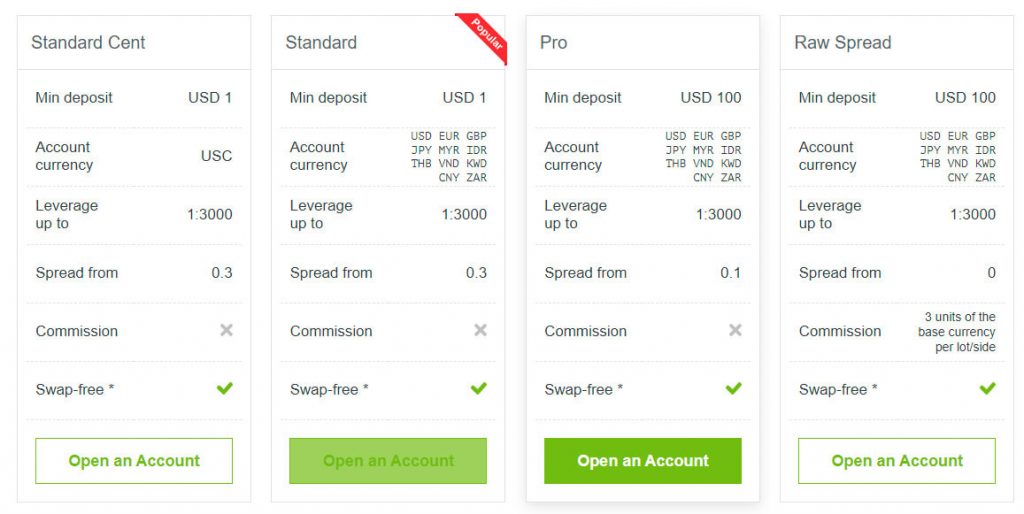Open an Account for Standard
Image resolution: width=1024 pixels, height=514 pixels.
coord(388,461)
